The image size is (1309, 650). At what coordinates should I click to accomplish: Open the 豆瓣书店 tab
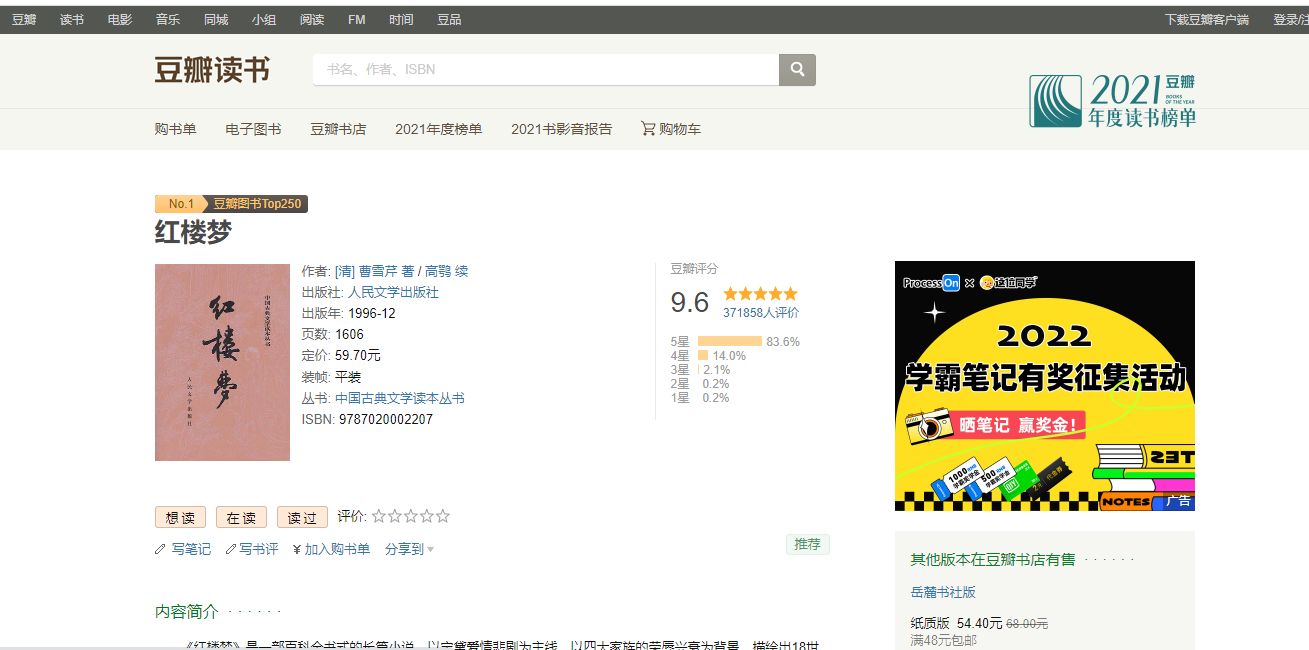click(338, 129)
